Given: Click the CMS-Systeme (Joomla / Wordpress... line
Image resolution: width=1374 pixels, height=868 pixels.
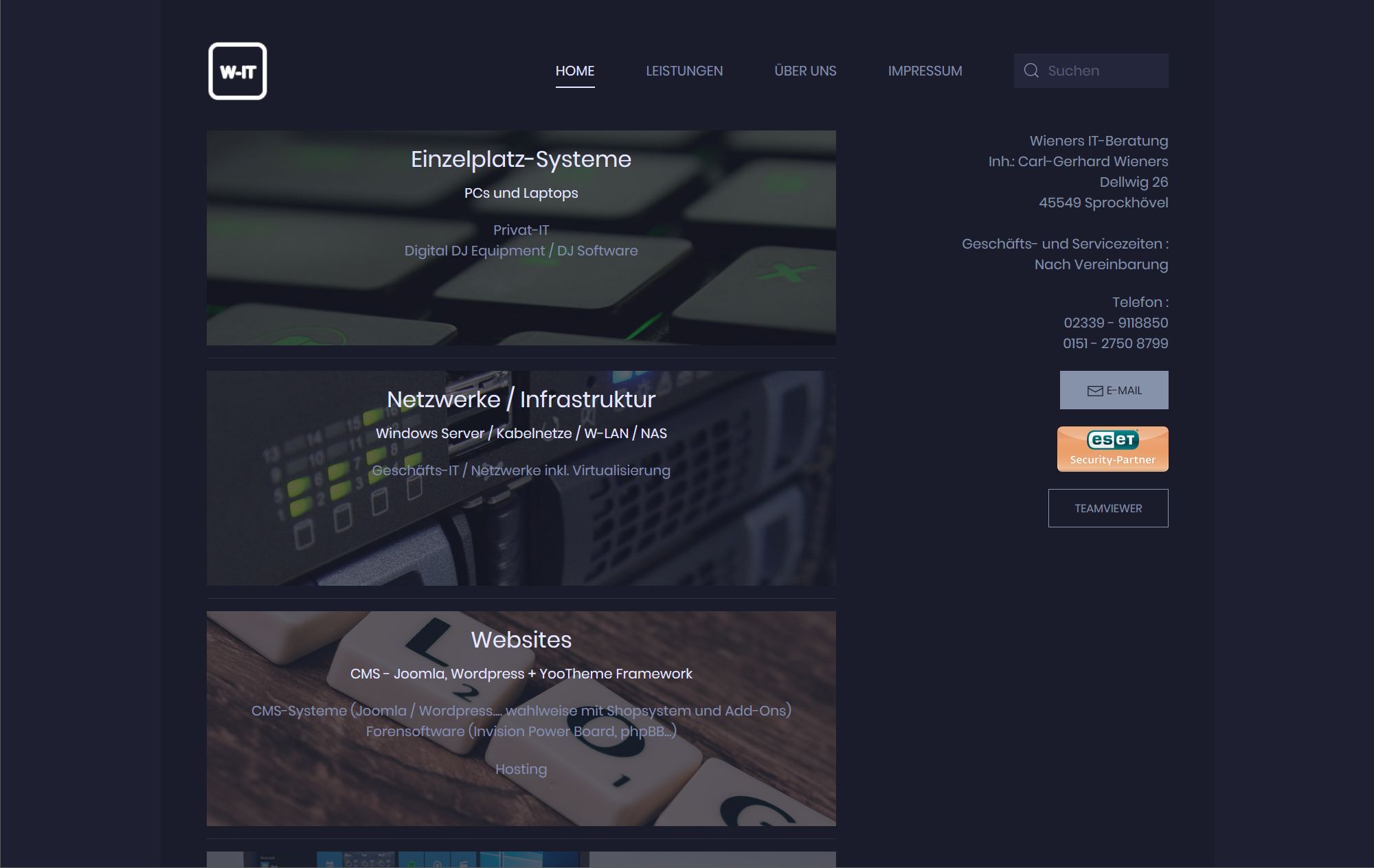Looking at the screenshot, I should 521,711.
